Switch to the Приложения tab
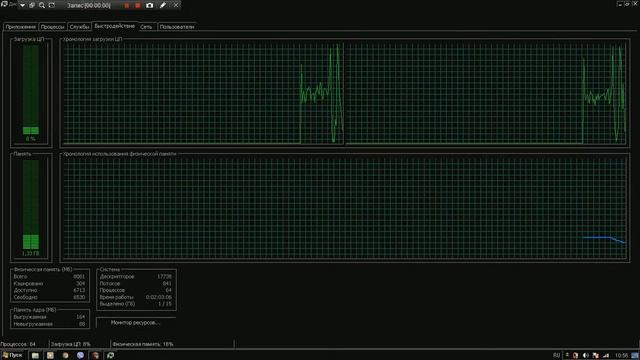 pos(20,27)
